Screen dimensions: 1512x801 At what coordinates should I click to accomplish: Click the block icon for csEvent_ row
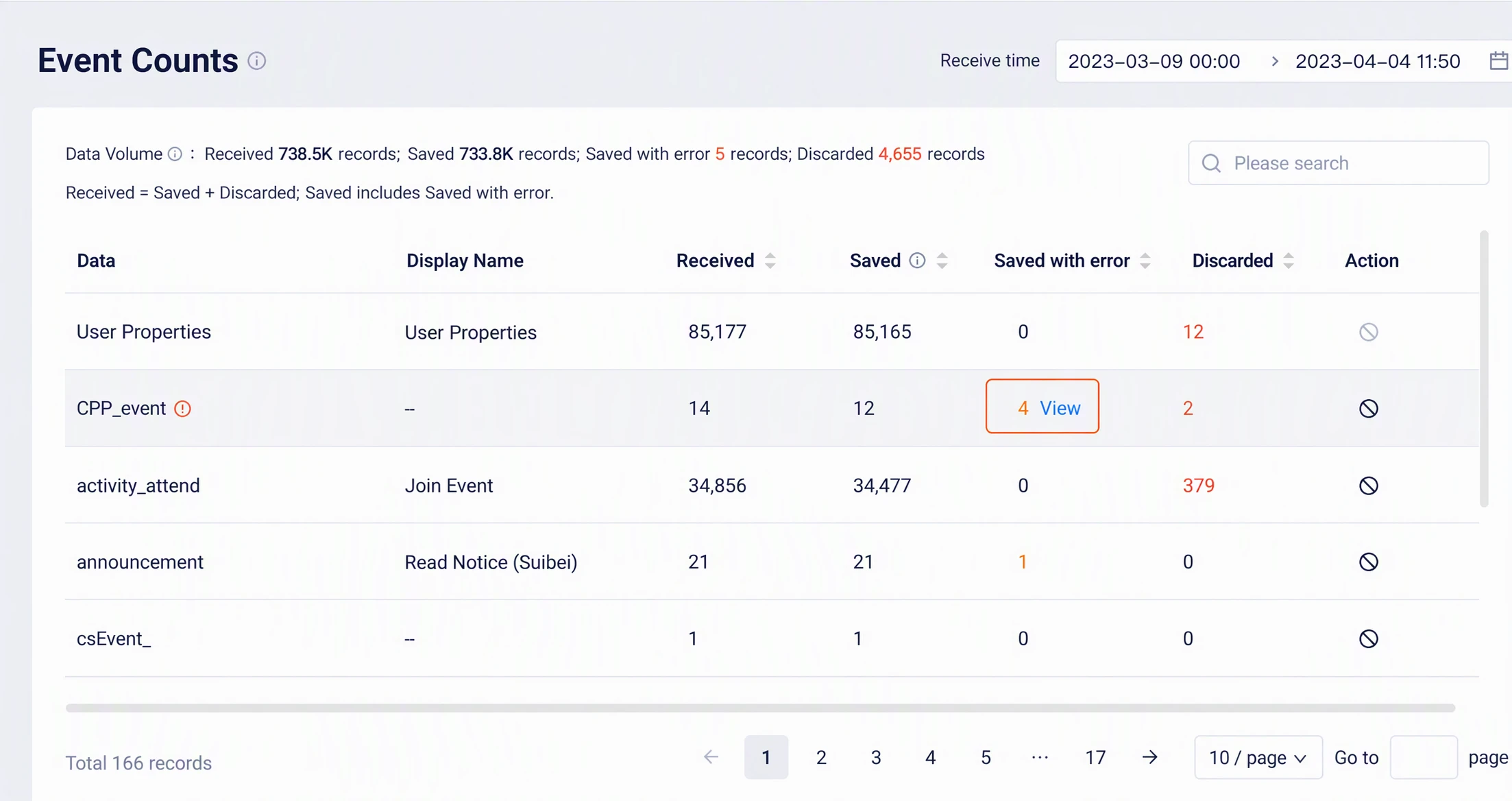(x=1368, y=639)
